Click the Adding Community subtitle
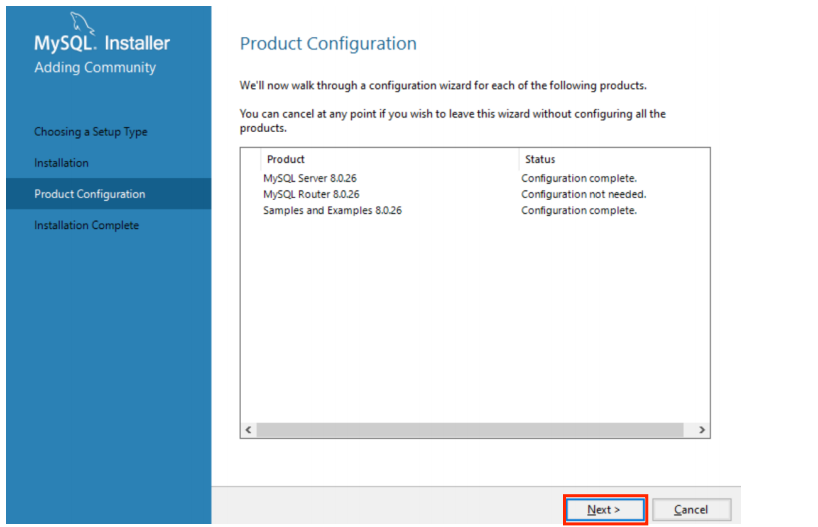Screen dimensions: 818x527 click(x=95, y=67)
